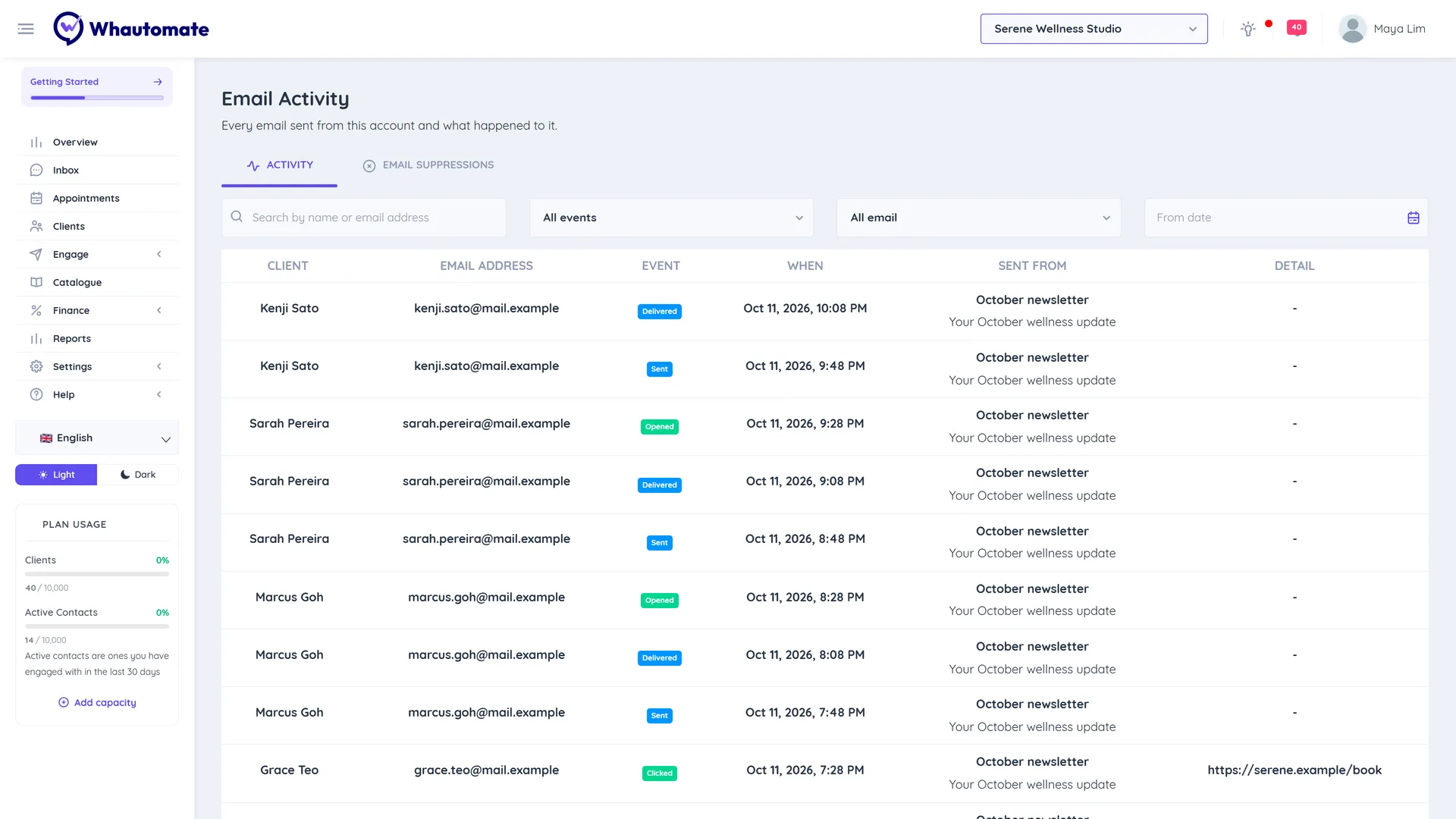Click the From date input field
The width and height of the screenshot is (1456, 819).
(1286, 218)
